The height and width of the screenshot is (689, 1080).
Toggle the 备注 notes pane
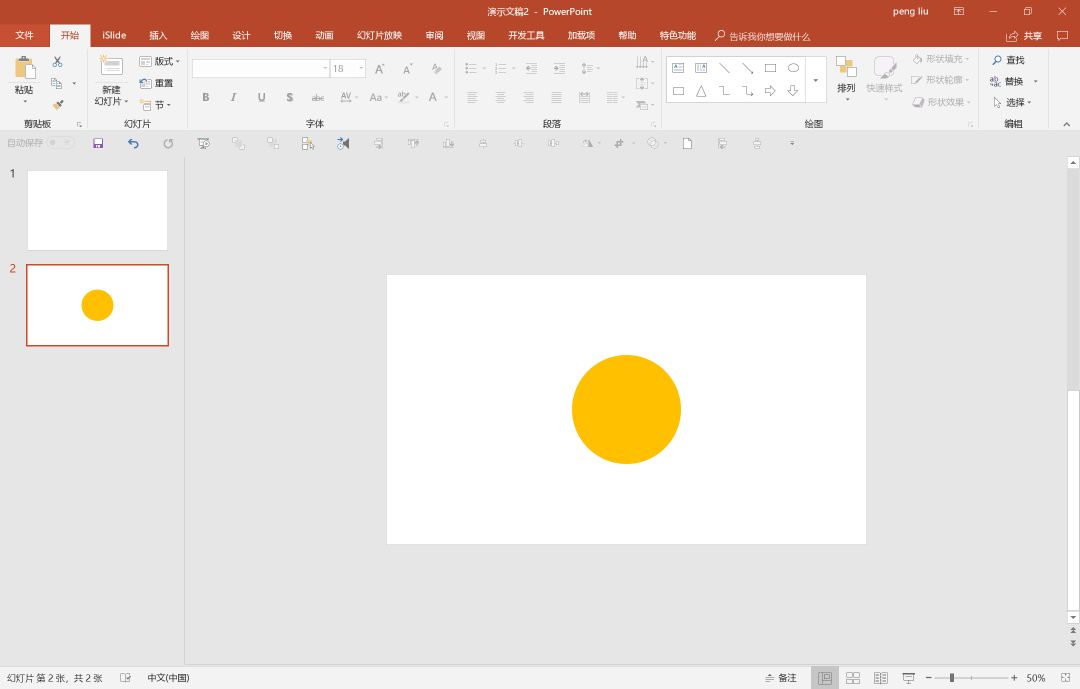[x=781, y=678]
